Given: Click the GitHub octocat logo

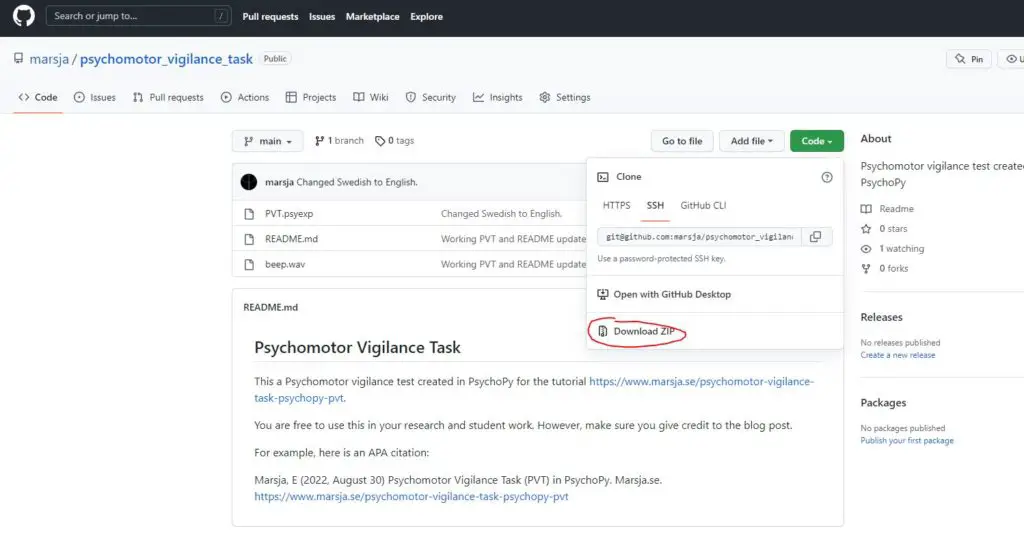Looking at the screenshot, I should [24, 16].
